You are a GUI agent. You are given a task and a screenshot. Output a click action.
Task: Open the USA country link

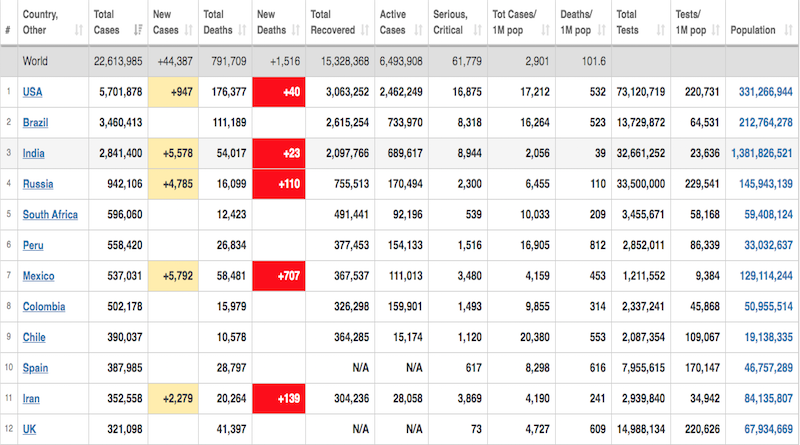point(33,92)
